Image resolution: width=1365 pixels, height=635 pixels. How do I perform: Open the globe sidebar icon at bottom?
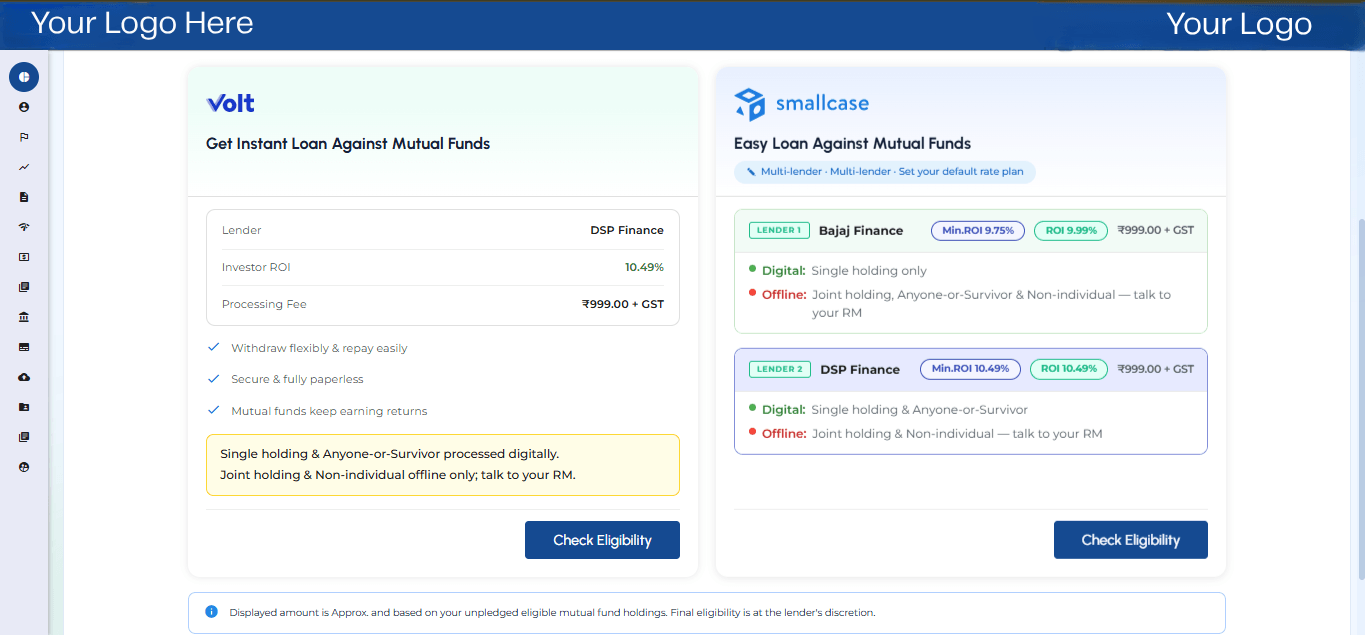24,467
